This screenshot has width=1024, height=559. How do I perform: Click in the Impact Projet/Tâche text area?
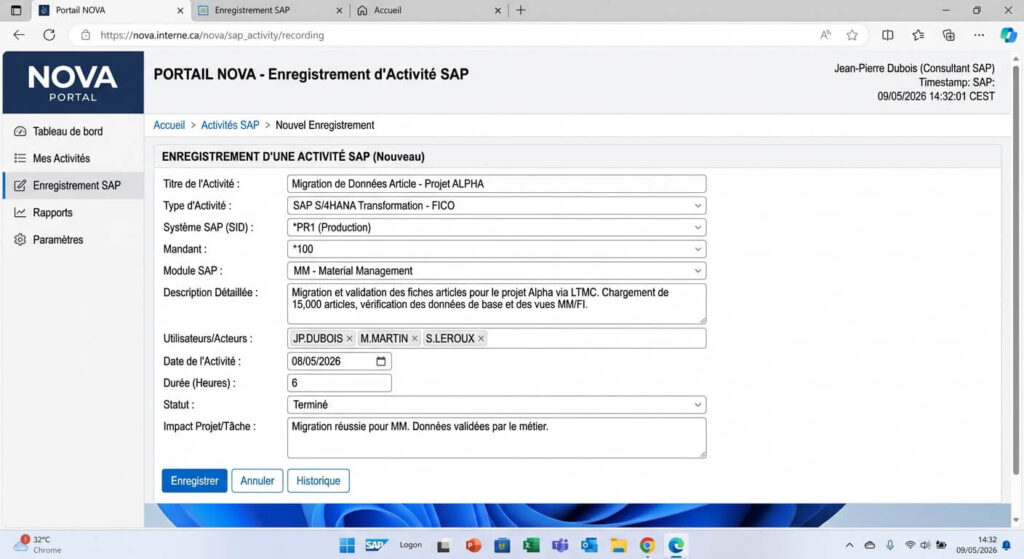[x=496, y=438]
